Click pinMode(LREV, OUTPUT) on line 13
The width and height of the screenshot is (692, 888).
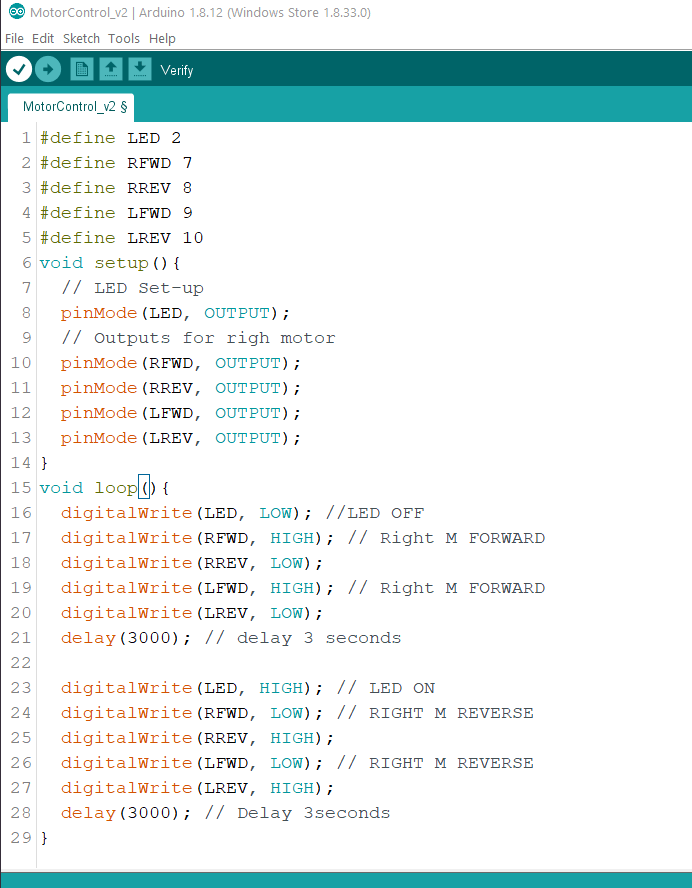click(x=180, y=438)
